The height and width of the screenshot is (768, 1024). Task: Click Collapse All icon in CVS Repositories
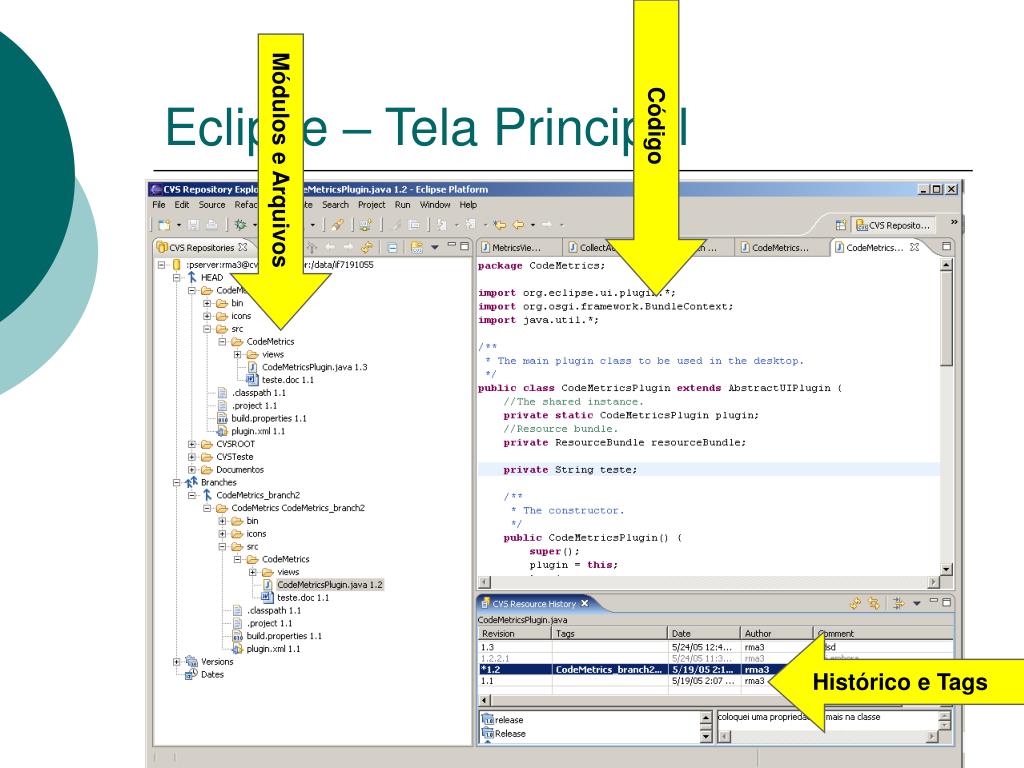(392, 247)
